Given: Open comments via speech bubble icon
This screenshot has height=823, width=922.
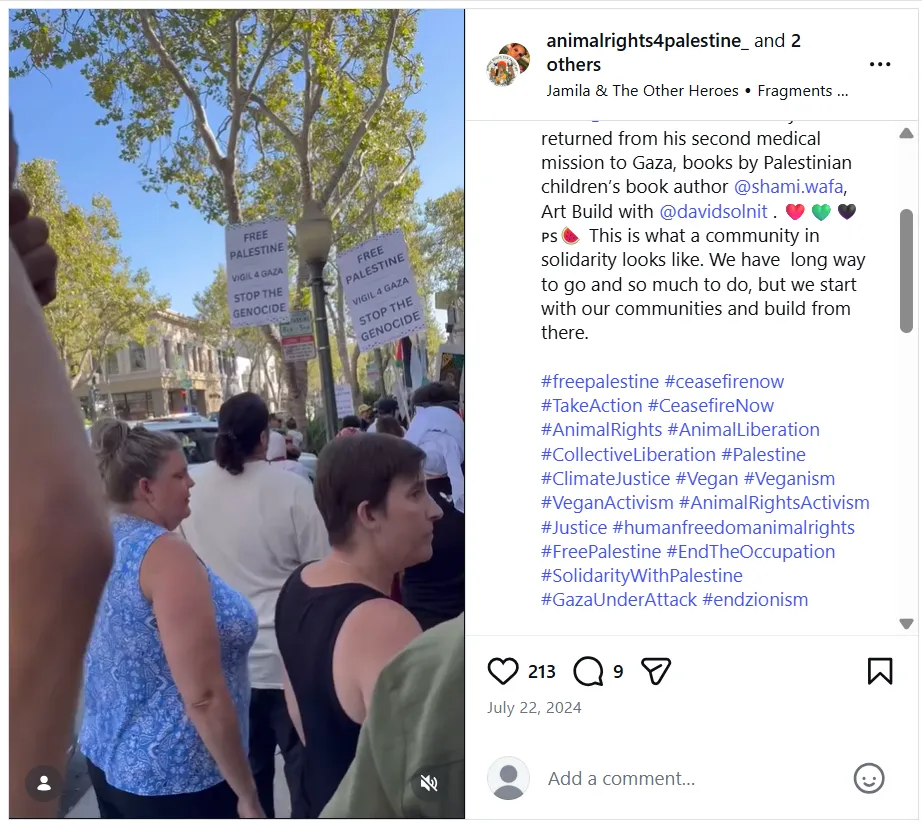Looking at the screenshot, I should tap(588, 671).
